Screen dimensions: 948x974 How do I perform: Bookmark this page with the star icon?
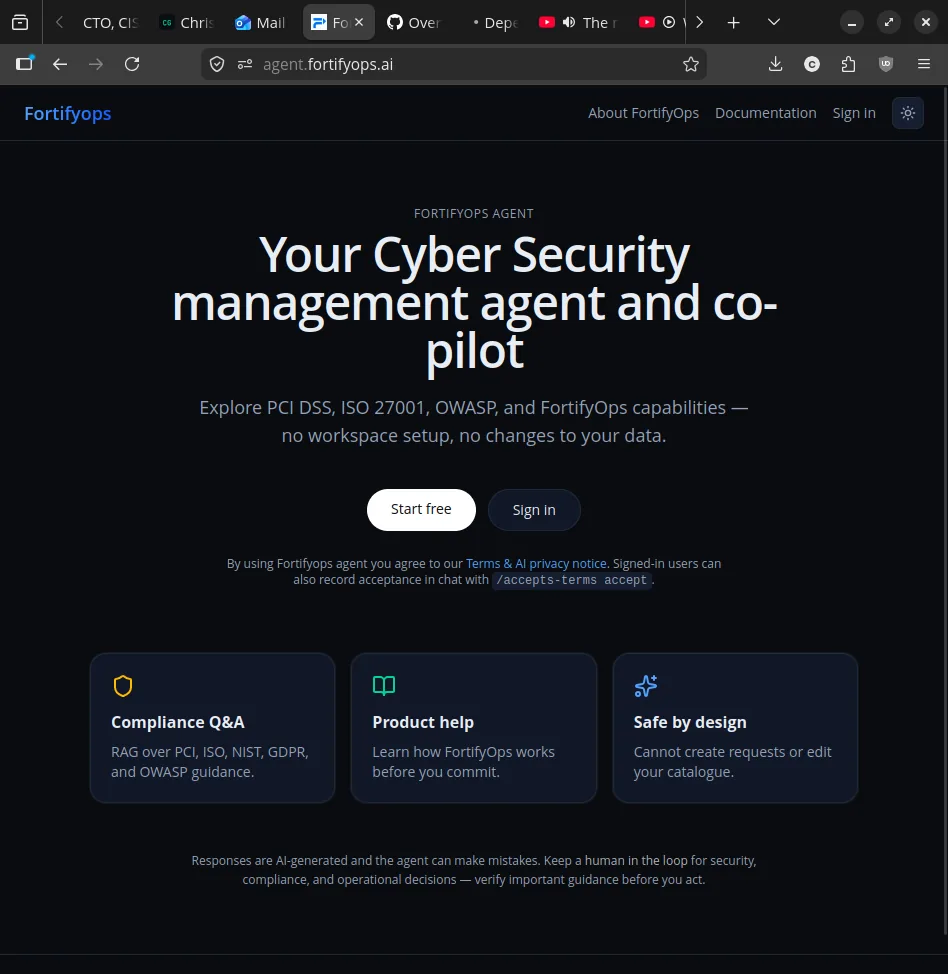point(690,64)
